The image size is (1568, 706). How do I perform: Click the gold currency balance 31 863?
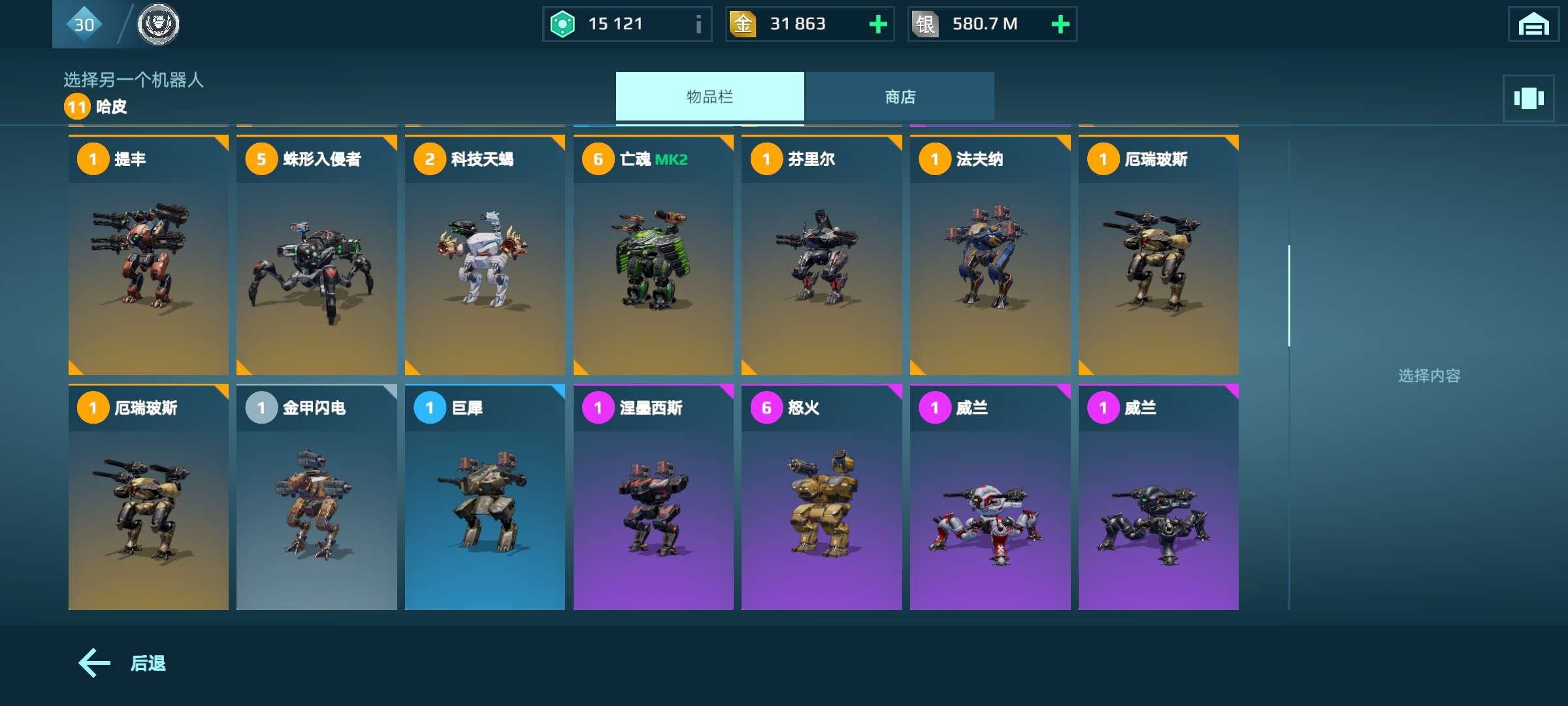(798, 24)
